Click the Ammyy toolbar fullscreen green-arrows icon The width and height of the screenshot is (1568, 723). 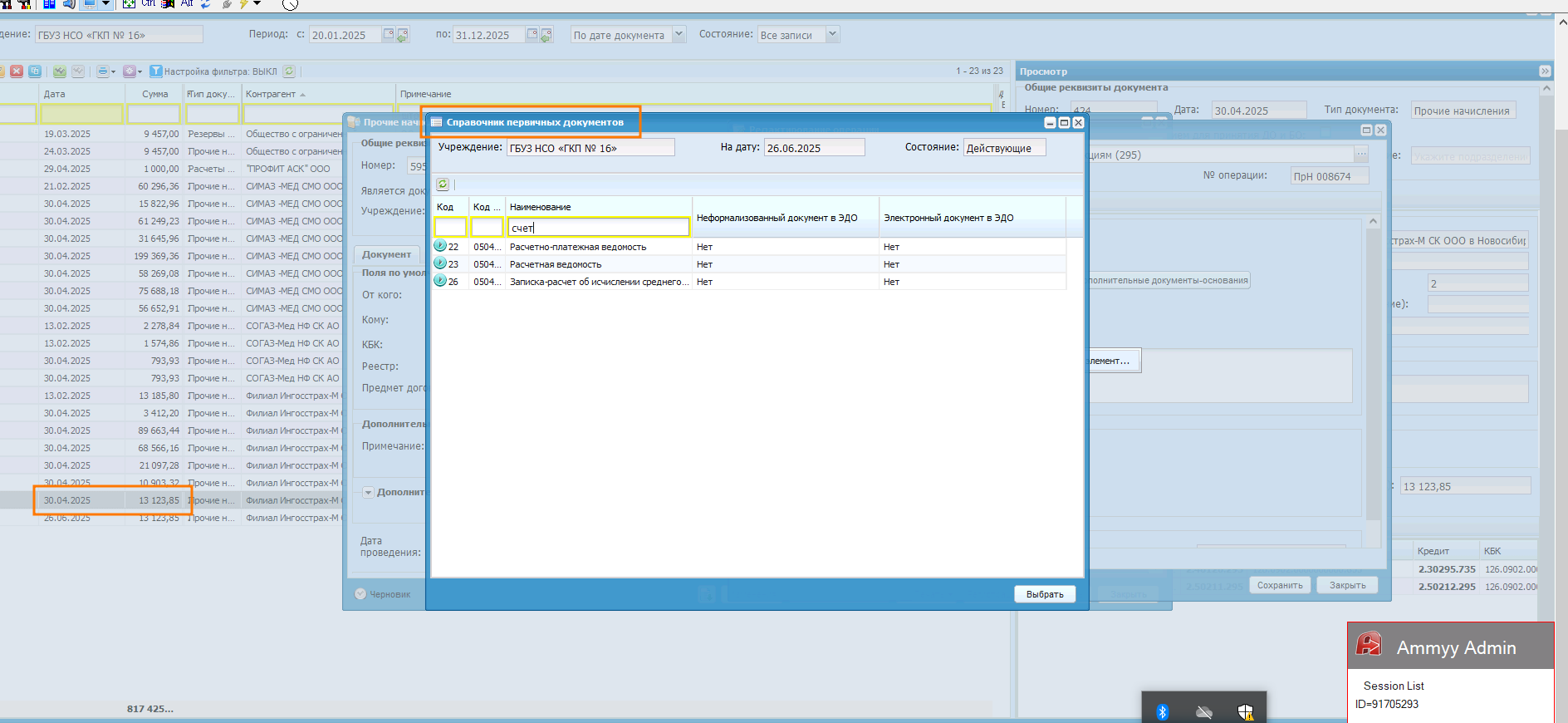click(129, 3)
